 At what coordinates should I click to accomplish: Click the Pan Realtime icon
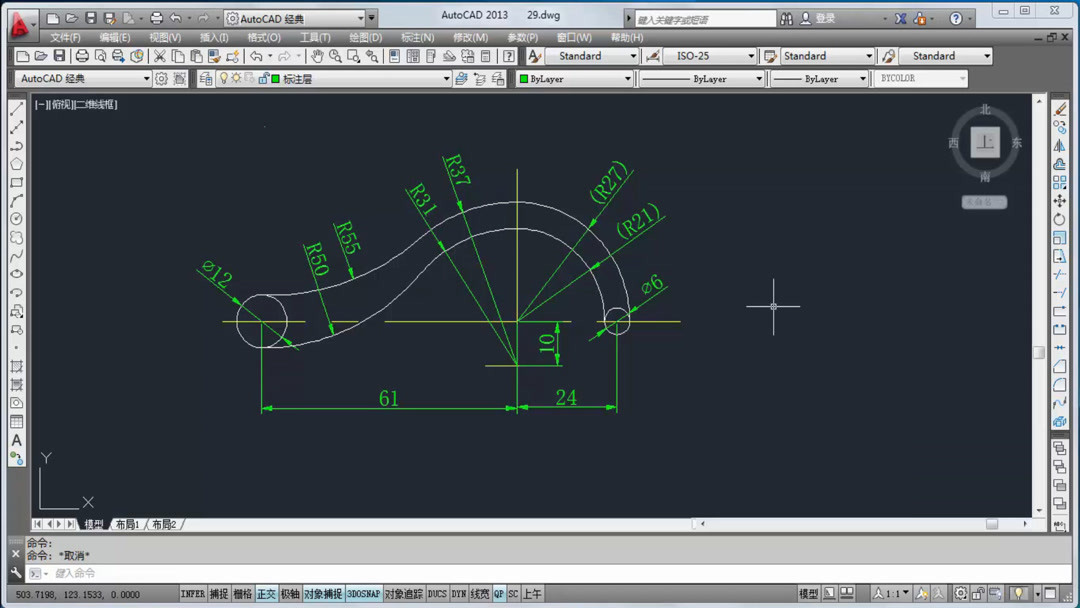tap(317, 57)
